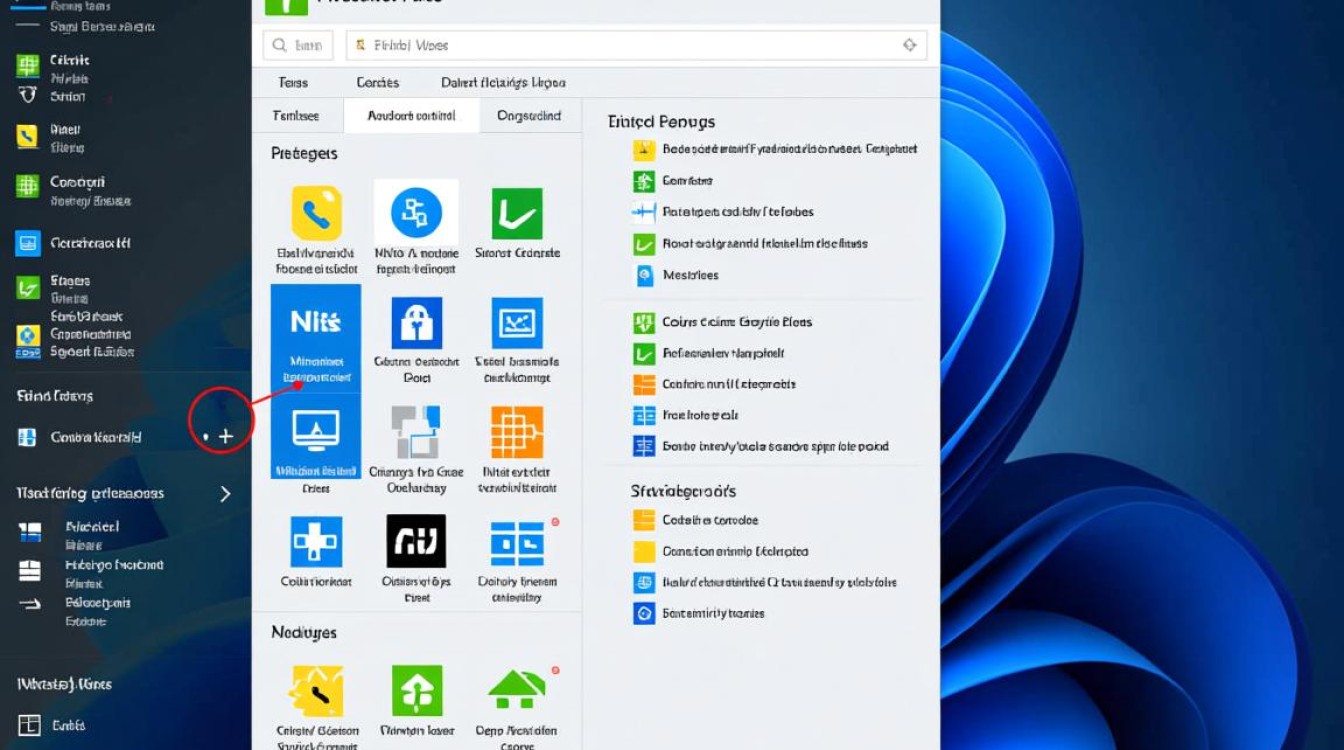Switch to the 'Tembses' tab
Screen dimensions: 1344x750
pos(296,116)
